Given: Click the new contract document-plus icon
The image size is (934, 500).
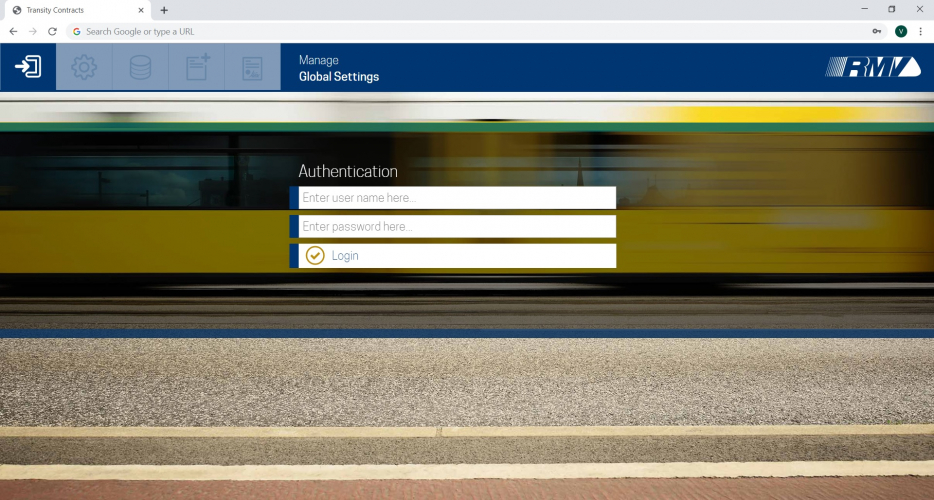Looking at the screenshot, I should pos(197,67).
